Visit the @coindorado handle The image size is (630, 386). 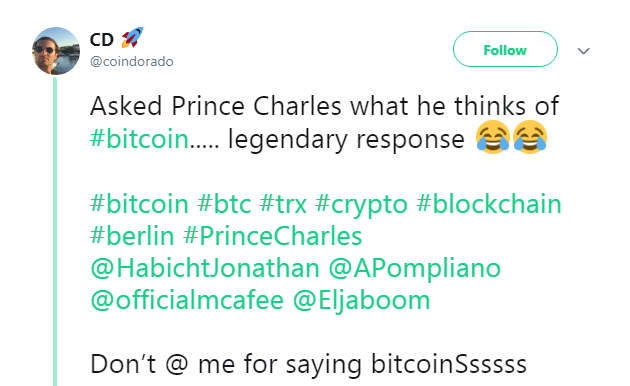(132, 61)
